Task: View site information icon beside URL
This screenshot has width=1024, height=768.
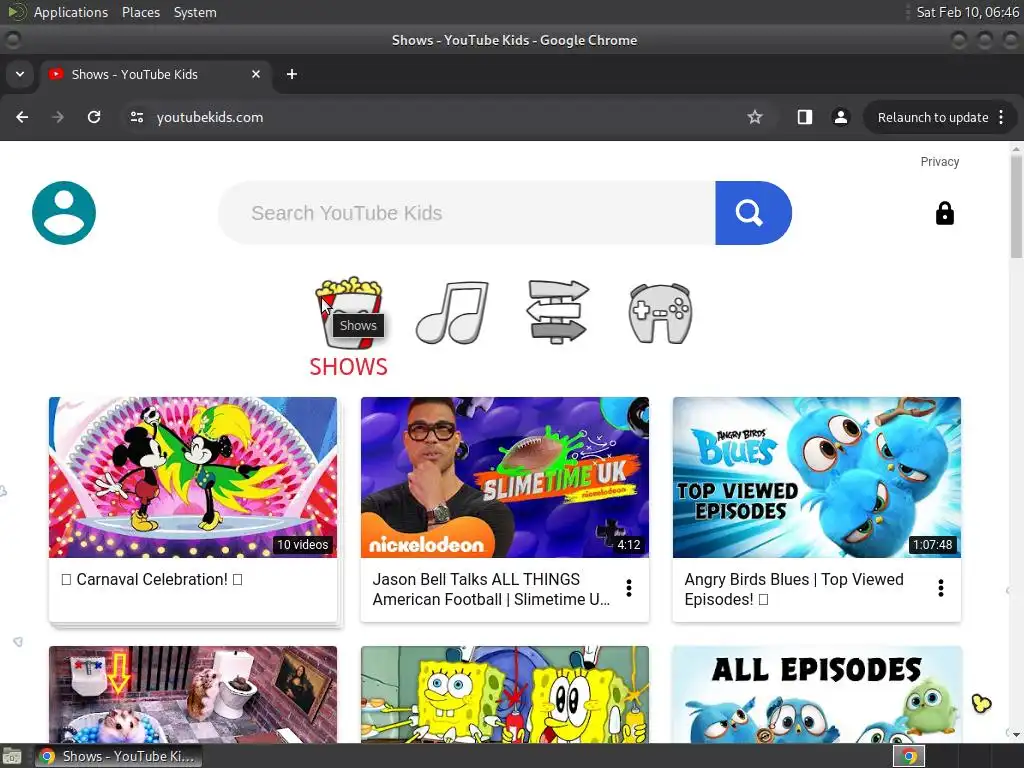Action: coord(136,117)
